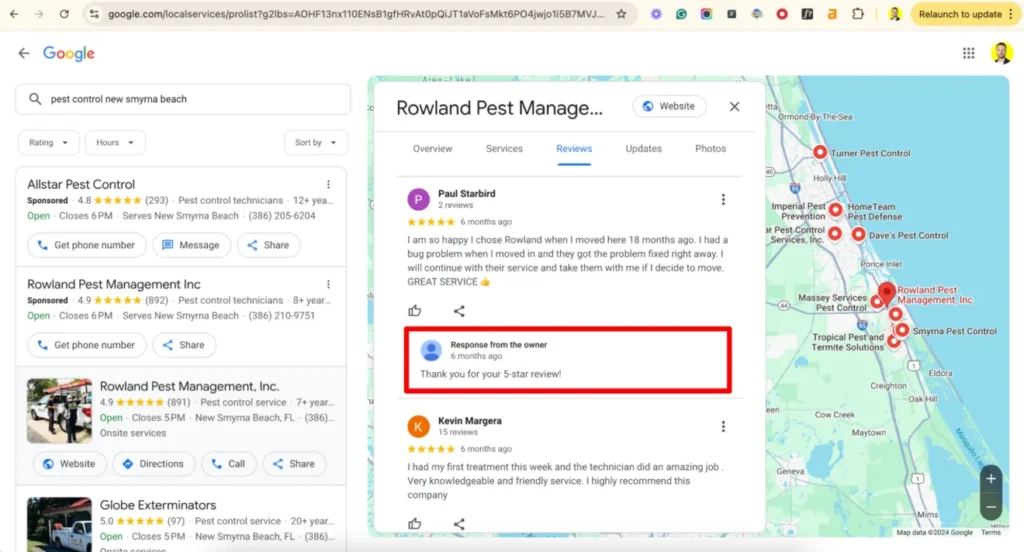Click the Google apps grid icon
This screenshot has width=1024, height=552.
pos(968,54)
